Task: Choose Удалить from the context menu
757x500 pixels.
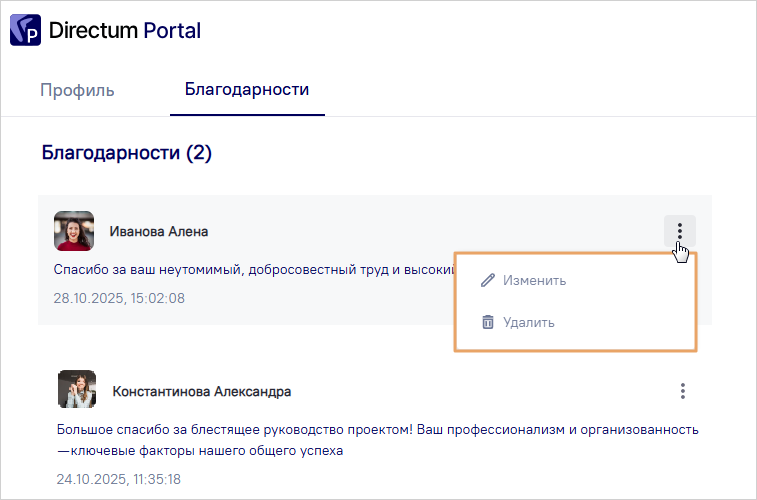Action: (x=528, y=322)
